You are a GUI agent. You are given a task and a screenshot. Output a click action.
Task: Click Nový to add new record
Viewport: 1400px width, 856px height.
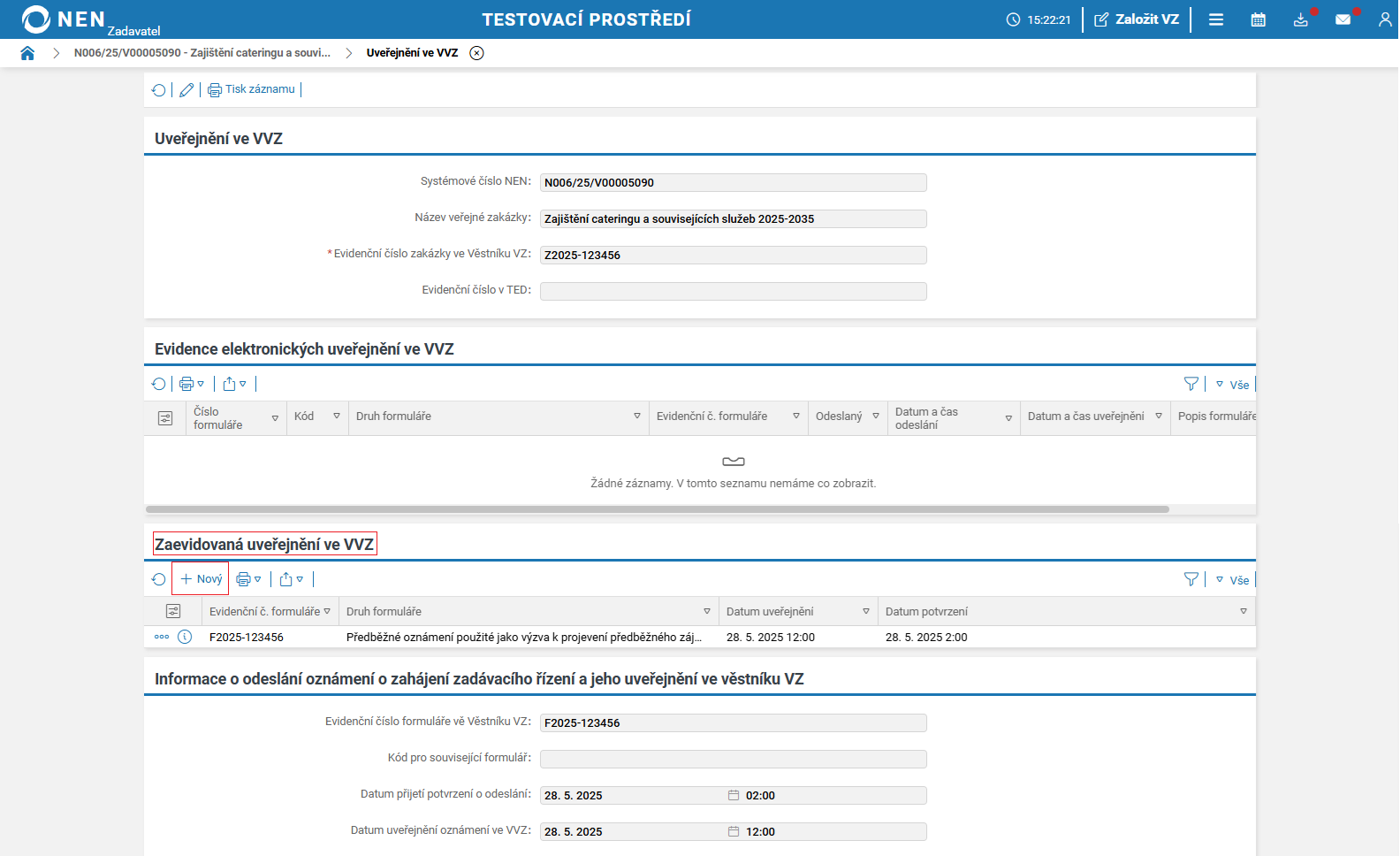[x=201, y=579]
